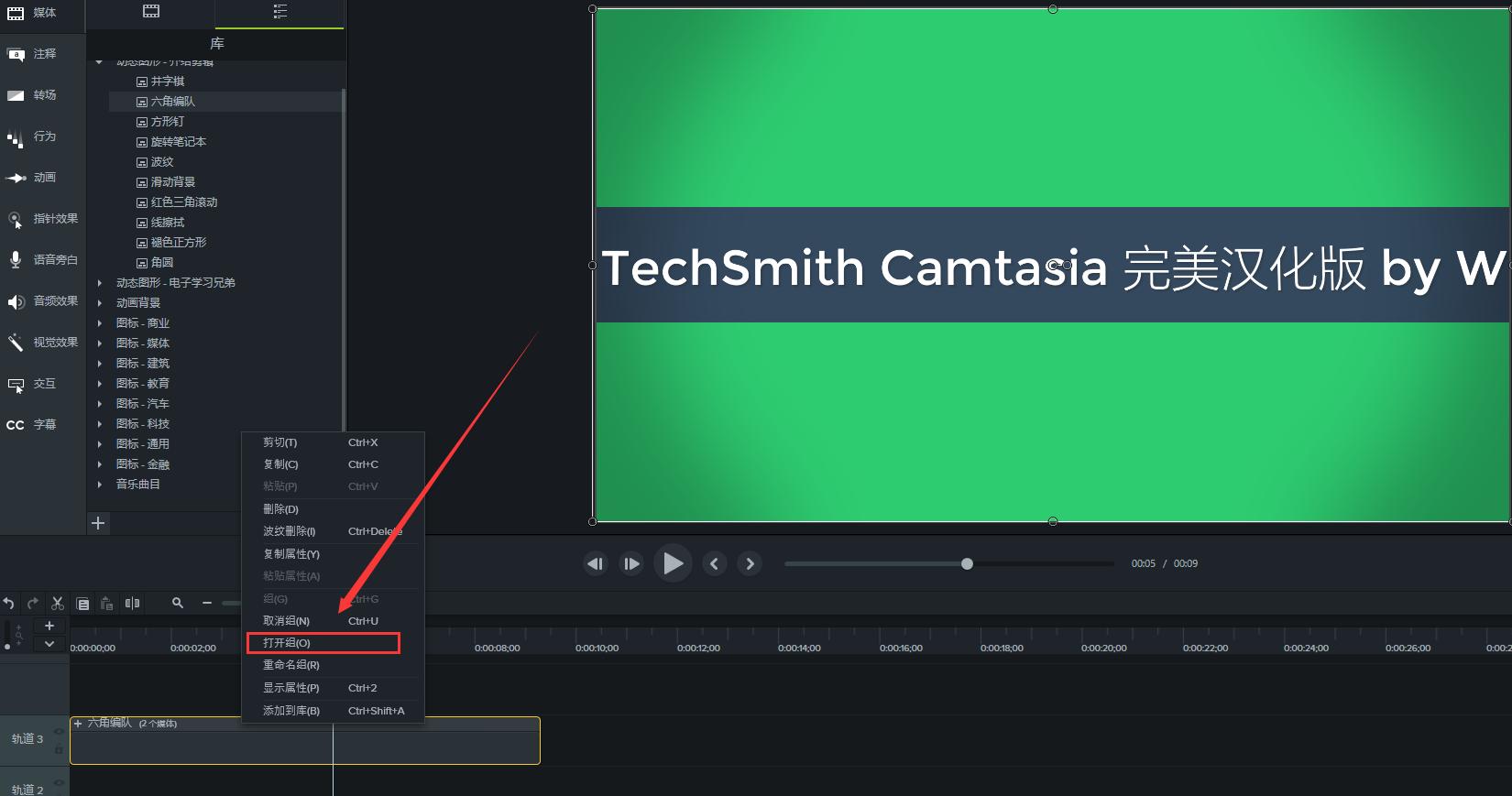The height and width of the screenshot is (796, 1512).
Task: Open the 视觉效果 visual effects tab
Action: pyautogui.click(x=42, y=343)
